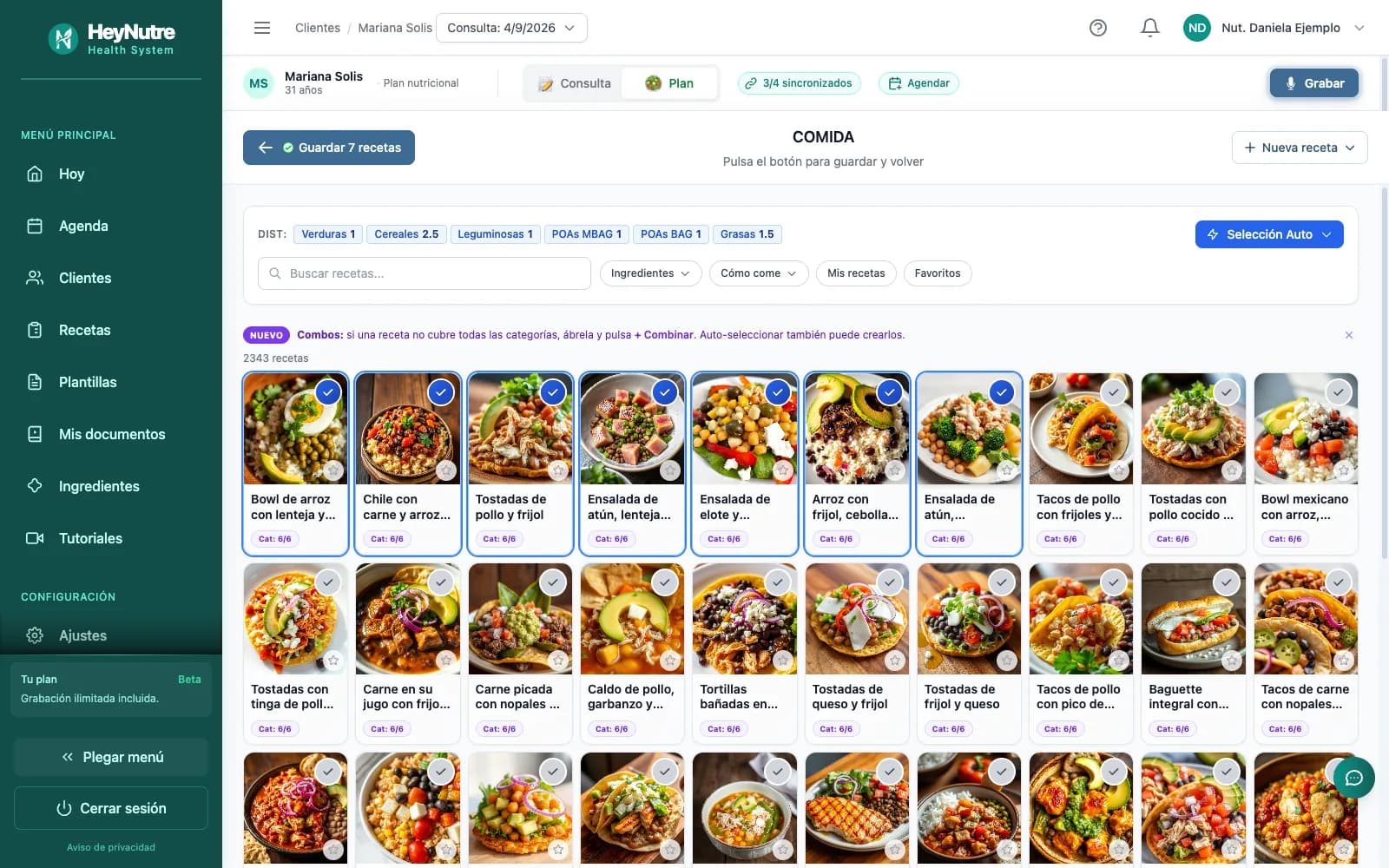The image size is (1389, 868).
Task: Open the Tostadas de queso y frijol thumbnail
Action: (857, 619)
